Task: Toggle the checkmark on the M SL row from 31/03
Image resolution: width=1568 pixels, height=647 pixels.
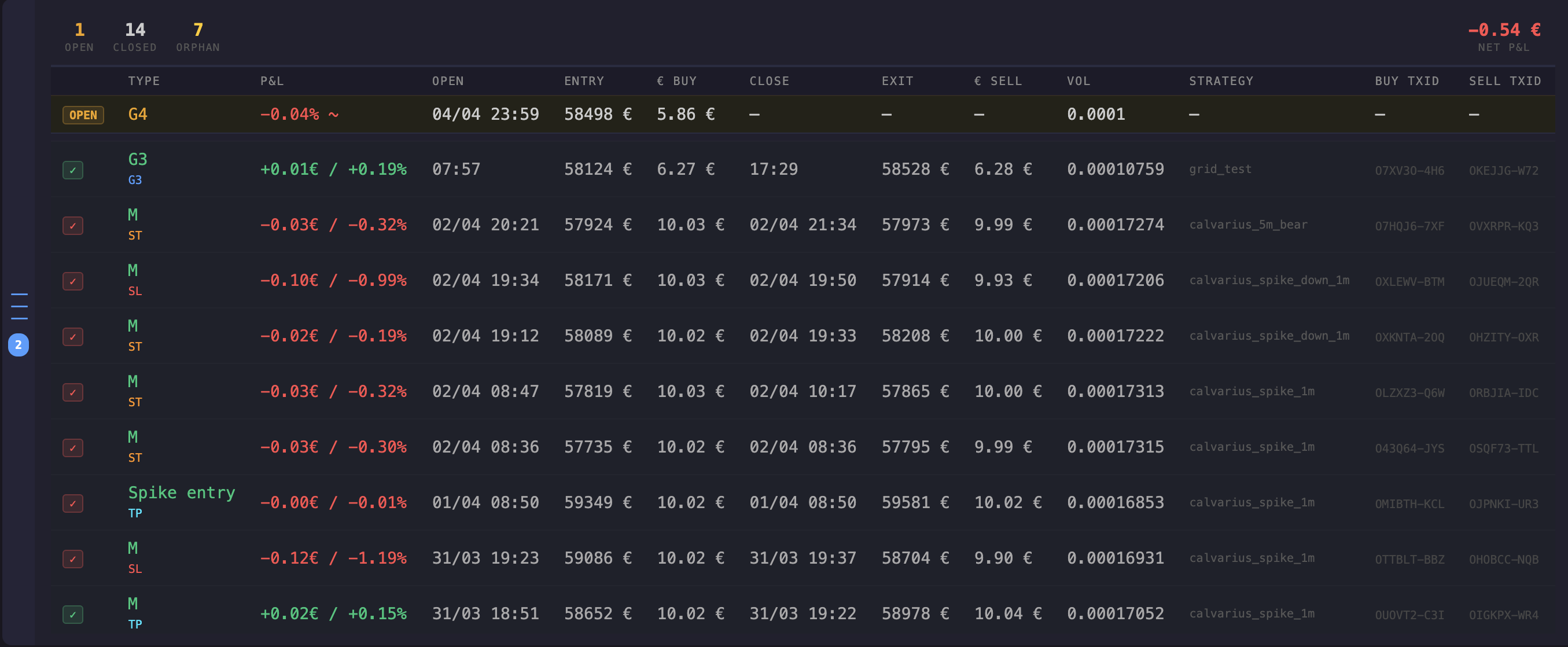Action: [x=72, y=558]
